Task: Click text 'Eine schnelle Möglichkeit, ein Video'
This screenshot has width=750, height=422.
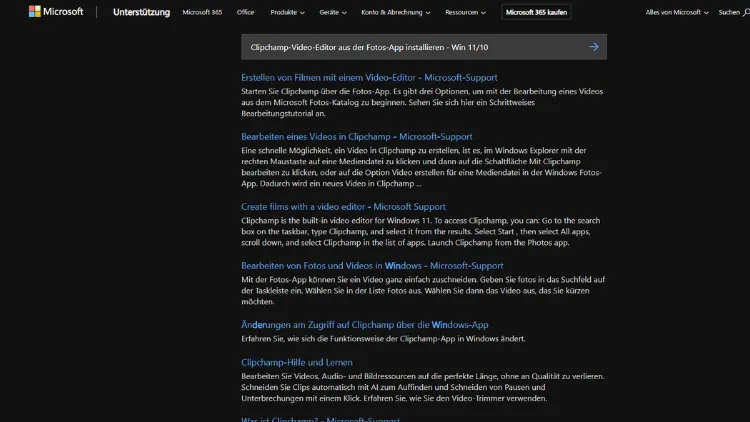Action: (304, 150)
